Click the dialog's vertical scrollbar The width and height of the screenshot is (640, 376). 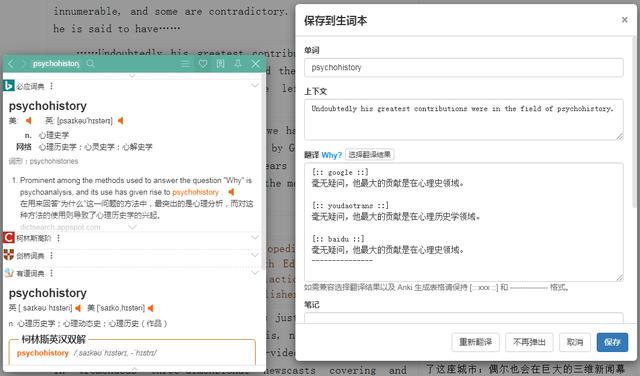634,122
